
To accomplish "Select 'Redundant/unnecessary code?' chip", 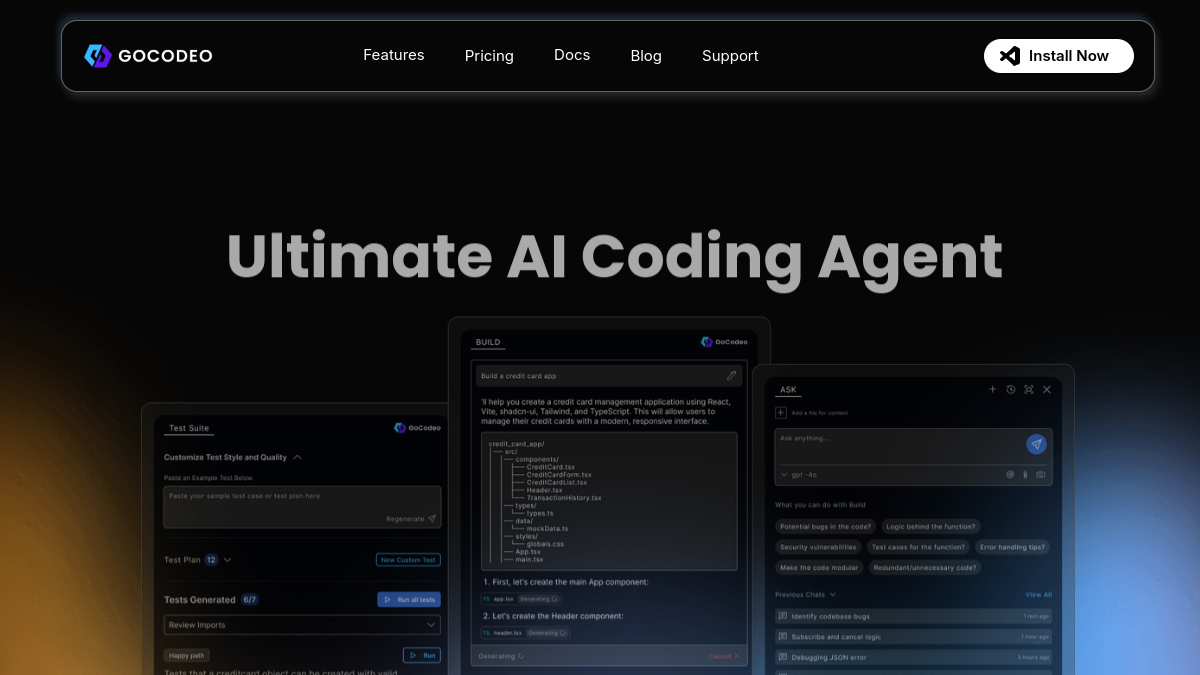I will [x=925, y=567].
